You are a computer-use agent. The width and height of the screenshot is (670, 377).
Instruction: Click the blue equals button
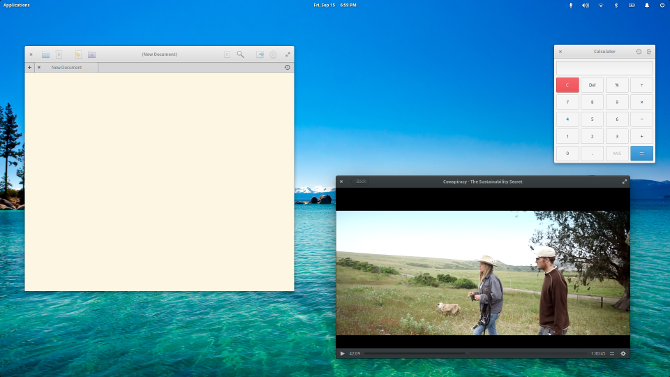[x=642, y=153]
